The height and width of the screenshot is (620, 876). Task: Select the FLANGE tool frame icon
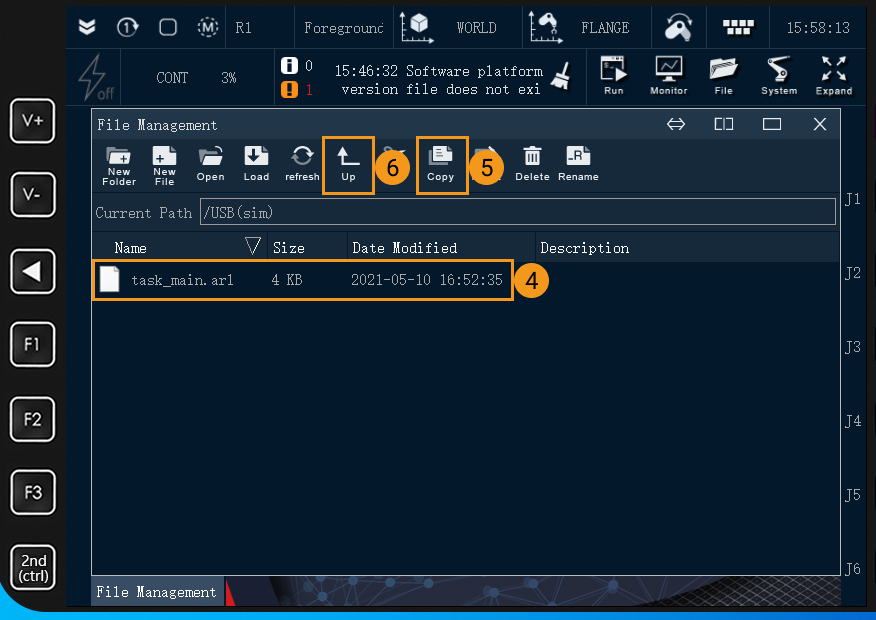coord(546,27)
